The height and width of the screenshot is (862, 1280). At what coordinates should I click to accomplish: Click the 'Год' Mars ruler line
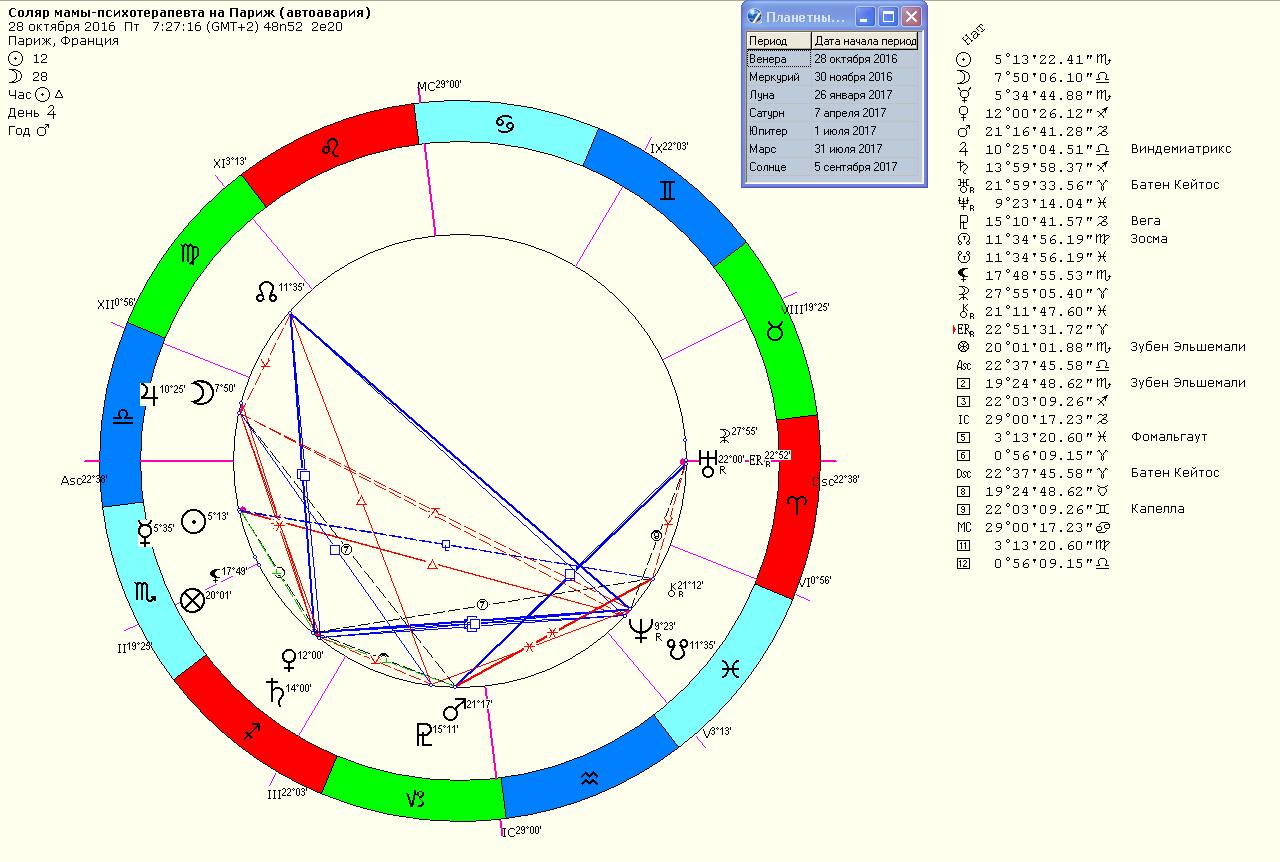pyautogui.click(x=28, y=131)
